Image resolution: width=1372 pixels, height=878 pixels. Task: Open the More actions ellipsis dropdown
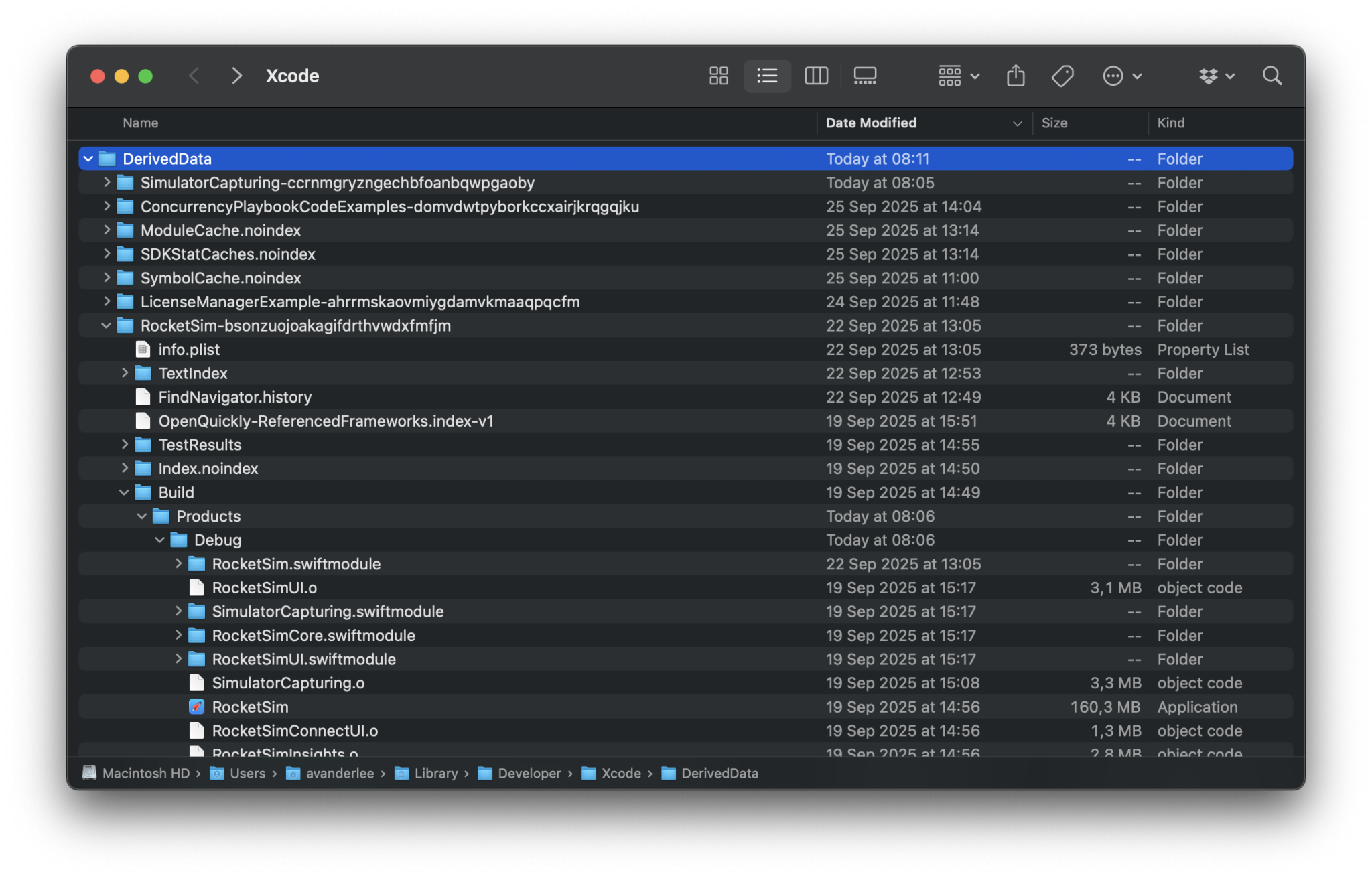tap(1121, 76)
